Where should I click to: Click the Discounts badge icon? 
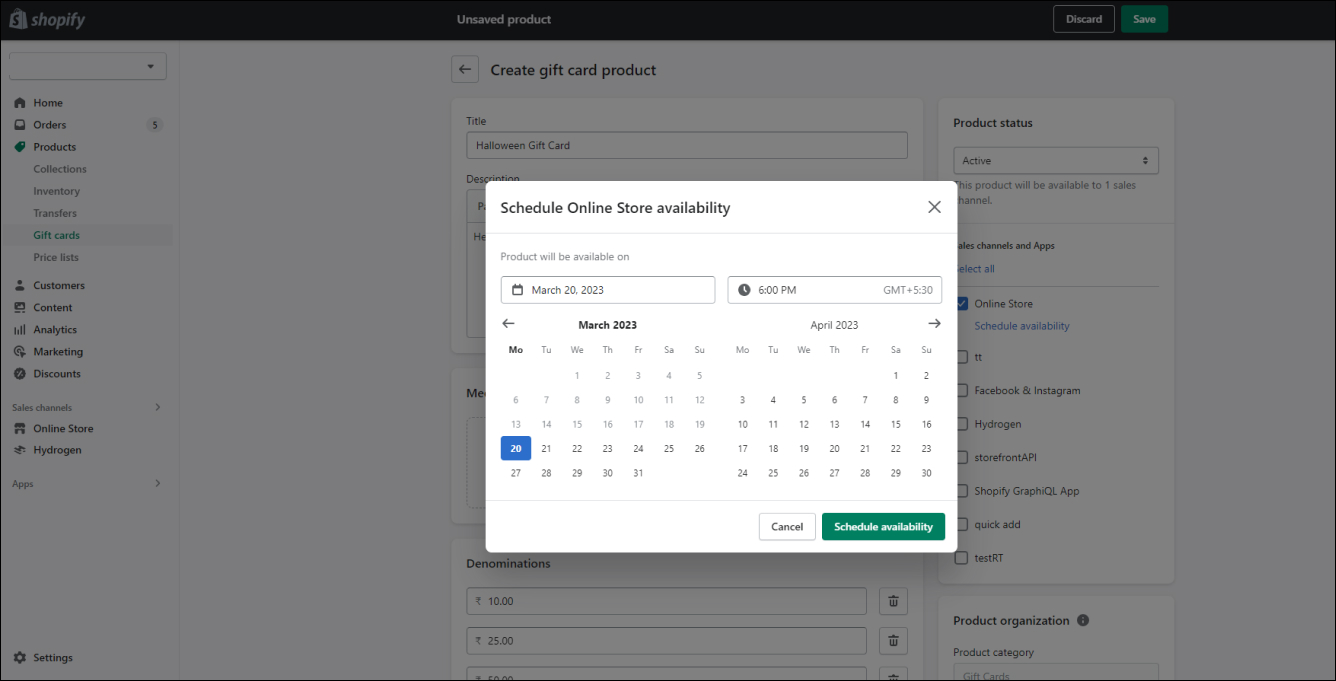point(19,373)
